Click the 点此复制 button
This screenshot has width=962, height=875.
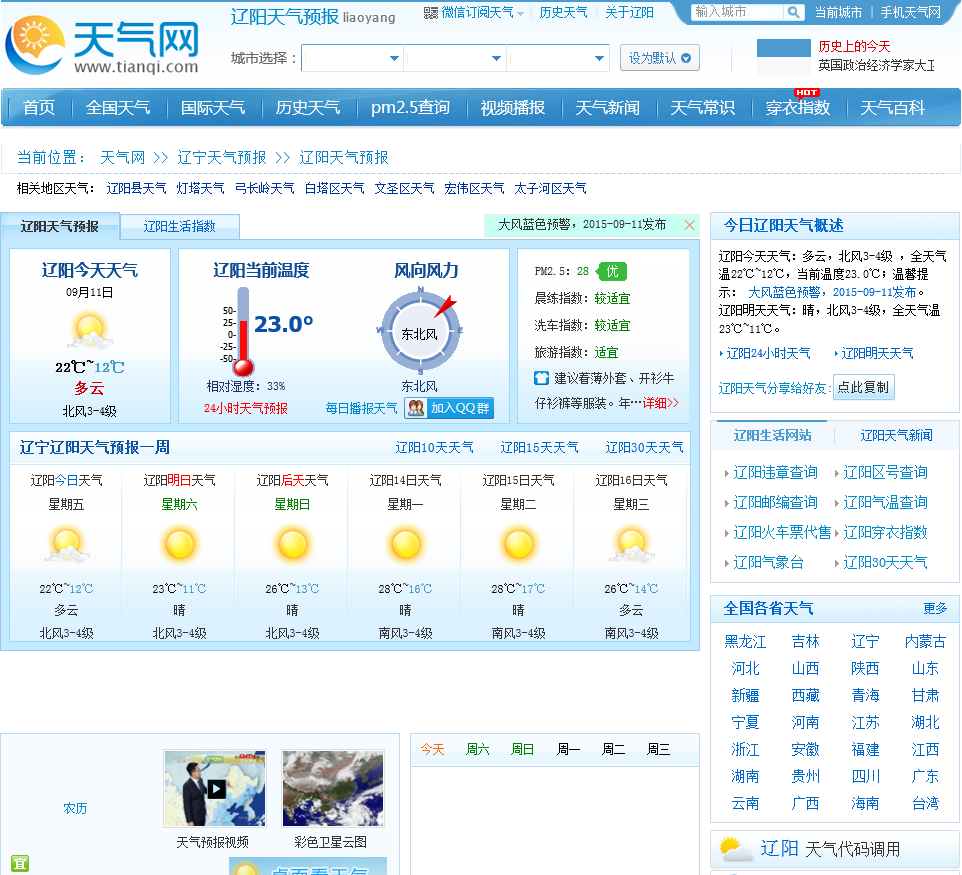click(x=863, y=387)
